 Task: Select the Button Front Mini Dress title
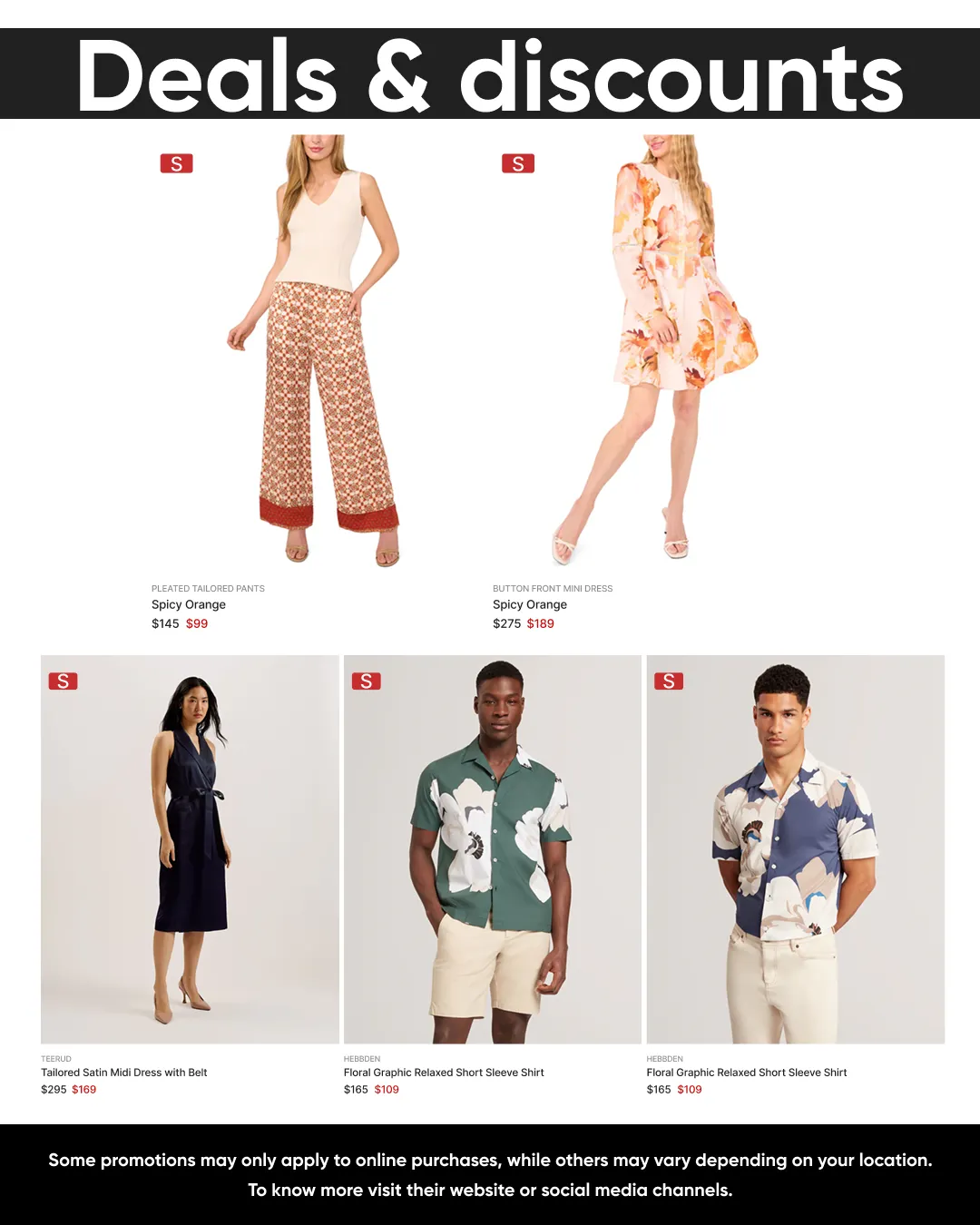[553, 589]
